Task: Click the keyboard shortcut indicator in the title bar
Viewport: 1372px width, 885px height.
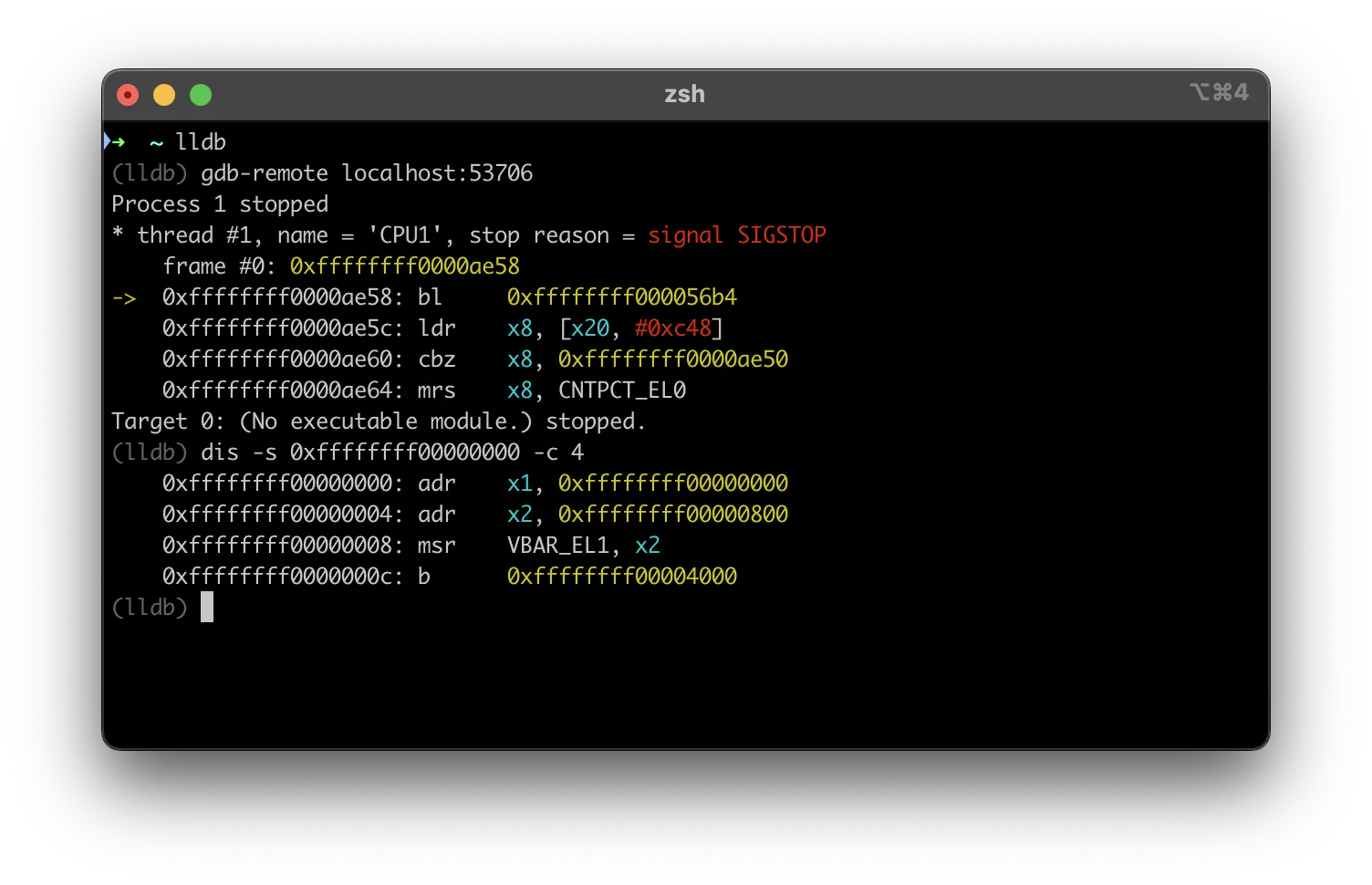Action: coord(1219,92)
